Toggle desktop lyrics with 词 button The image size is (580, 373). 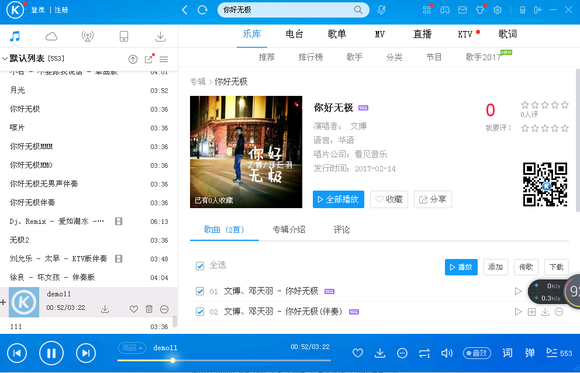click(508, 353)
